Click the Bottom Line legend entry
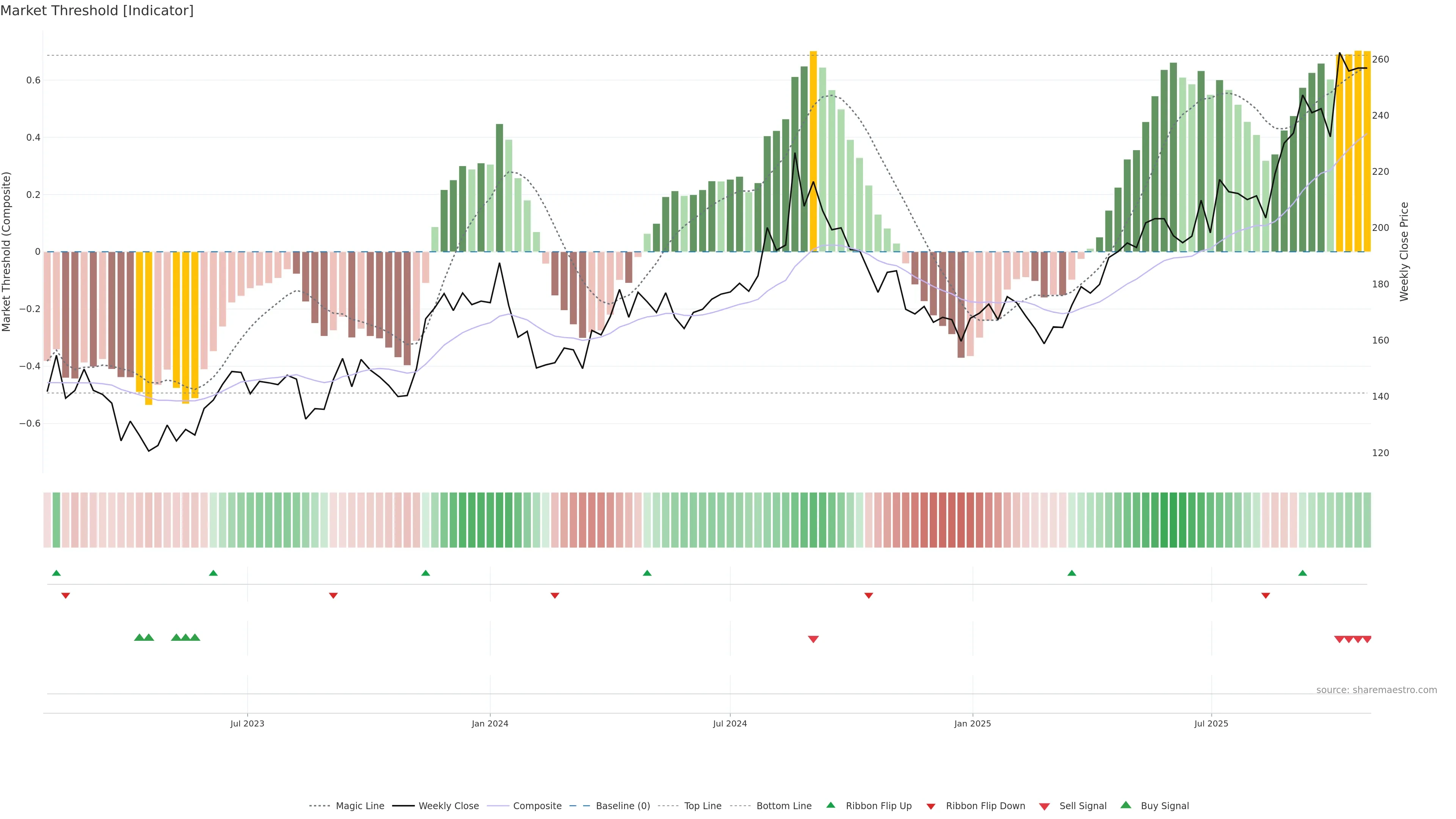Viewport: 1456px width, 819px height. [783, 806]
